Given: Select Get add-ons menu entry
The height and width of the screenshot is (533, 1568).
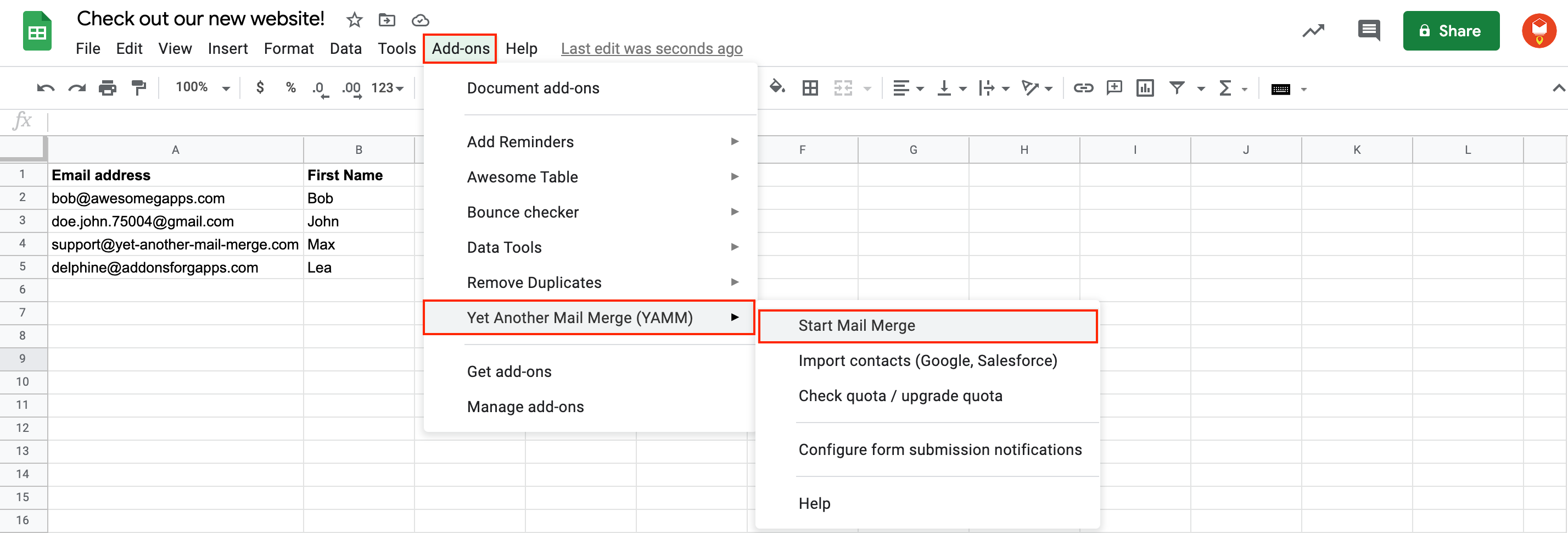Looking at the screenshot, I should tap(509, 371).
